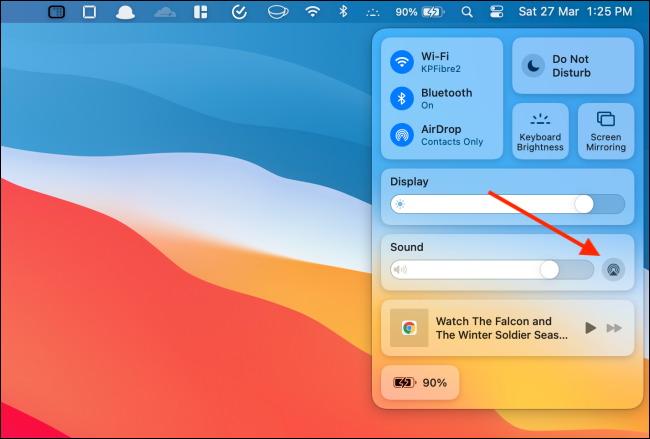The image size is (650, 439).
Task: Adjust the Sound volume slider
Action: tap(492, 270)
